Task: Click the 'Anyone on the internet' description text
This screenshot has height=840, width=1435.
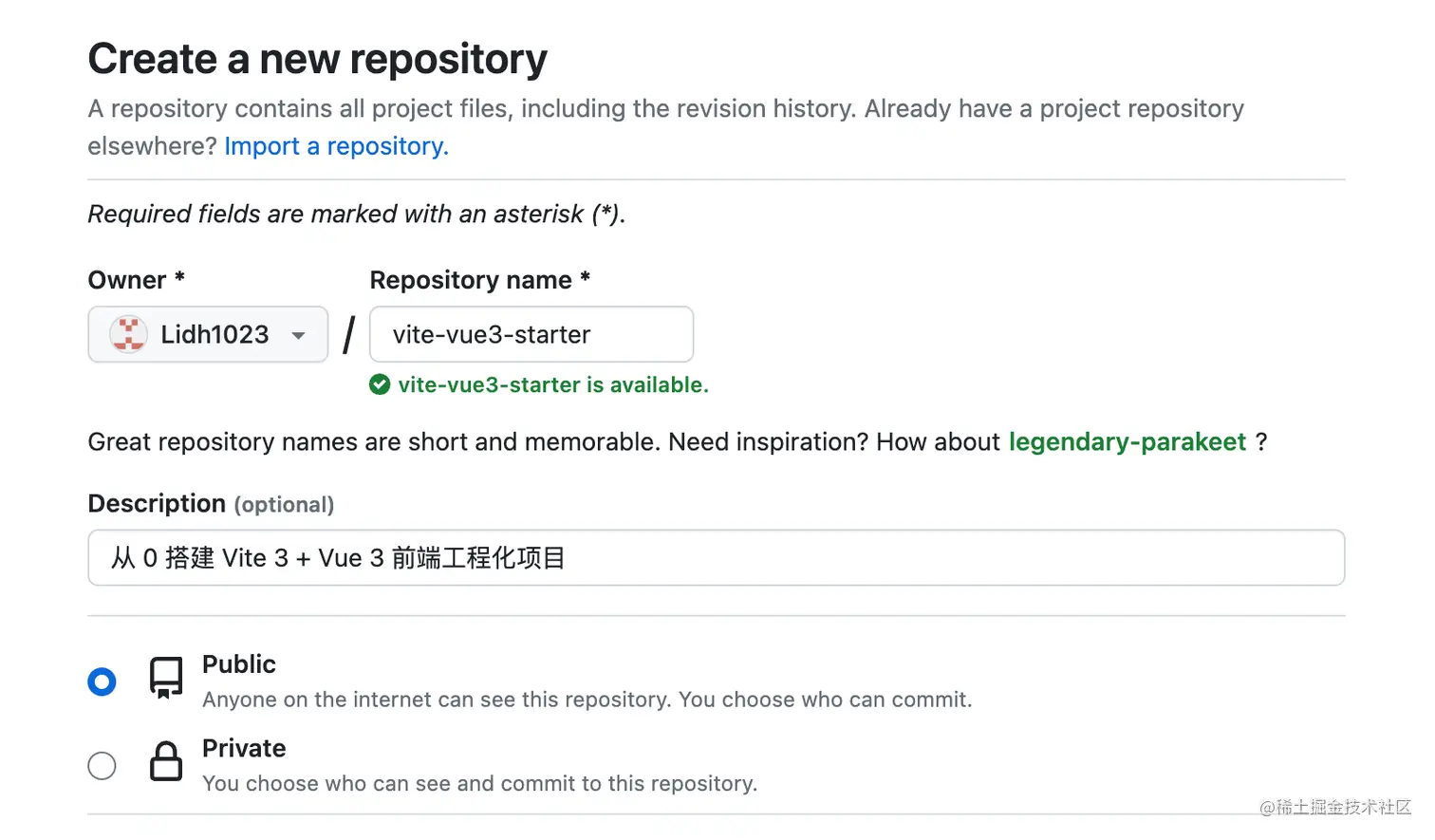Action: pyautogui.click(x=587, y=700)
